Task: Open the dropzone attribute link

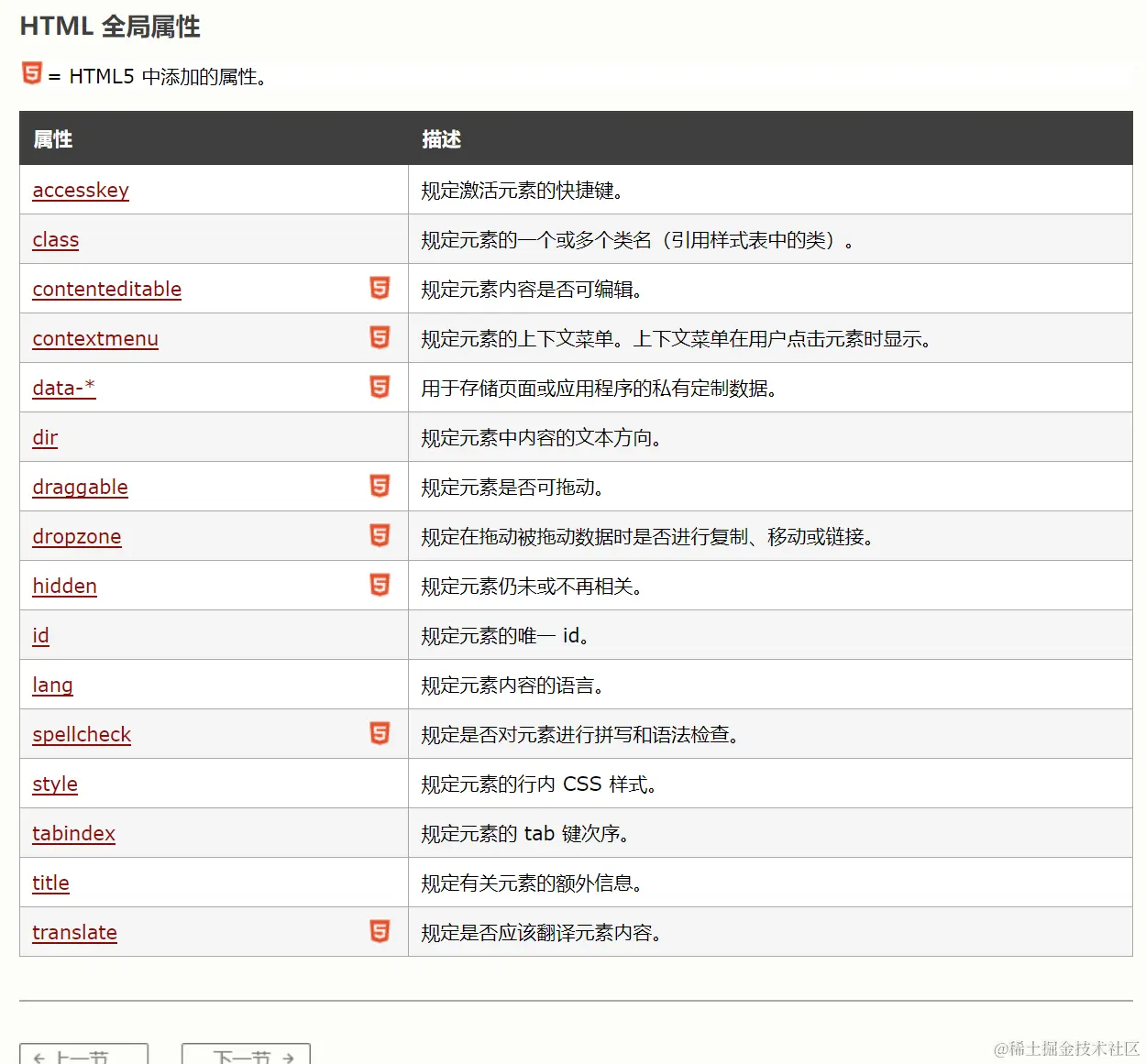Action: (77, 537)
